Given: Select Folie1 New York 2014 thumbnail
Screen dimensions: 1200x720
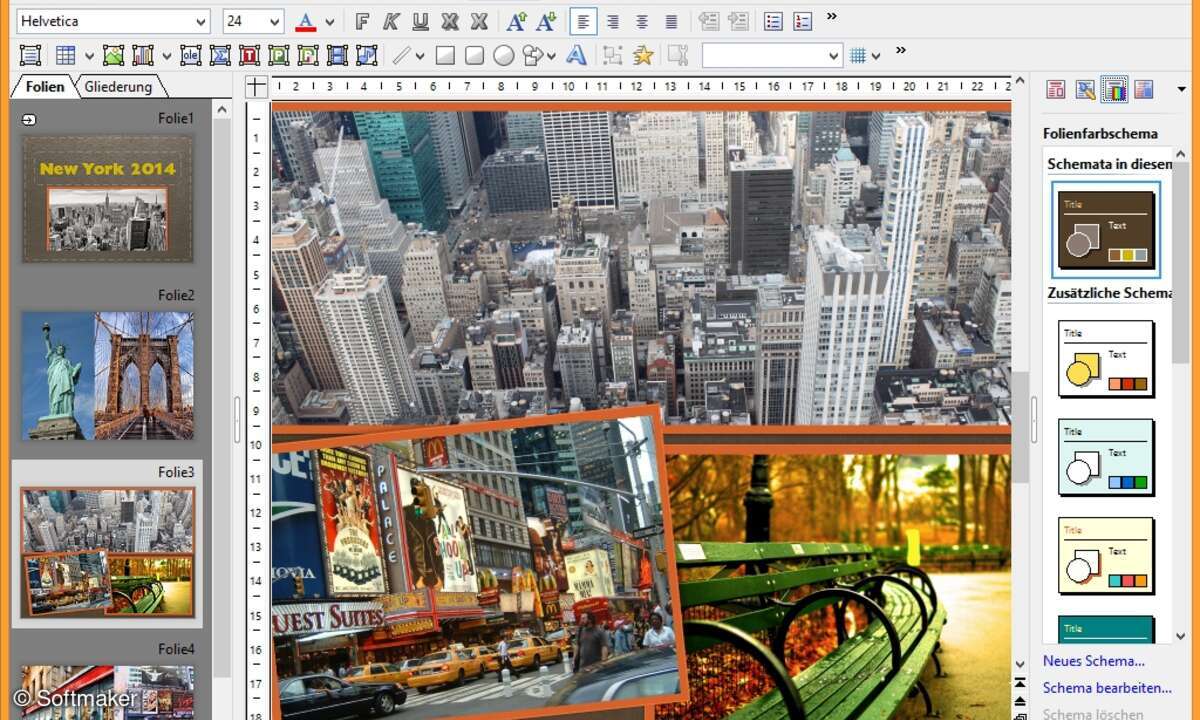Looking at the screenshot, I should (x=108, y=198).
